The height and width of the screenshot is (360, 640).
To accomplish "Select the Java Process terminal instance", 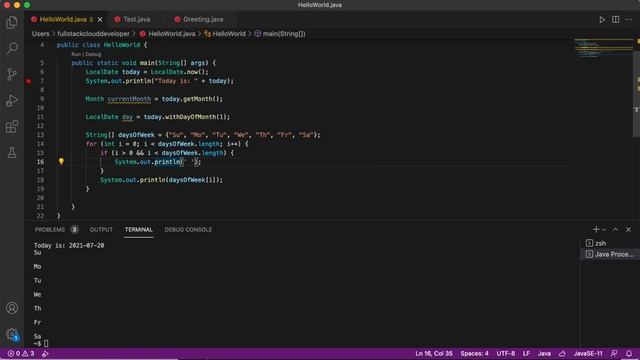I will 610,254.
